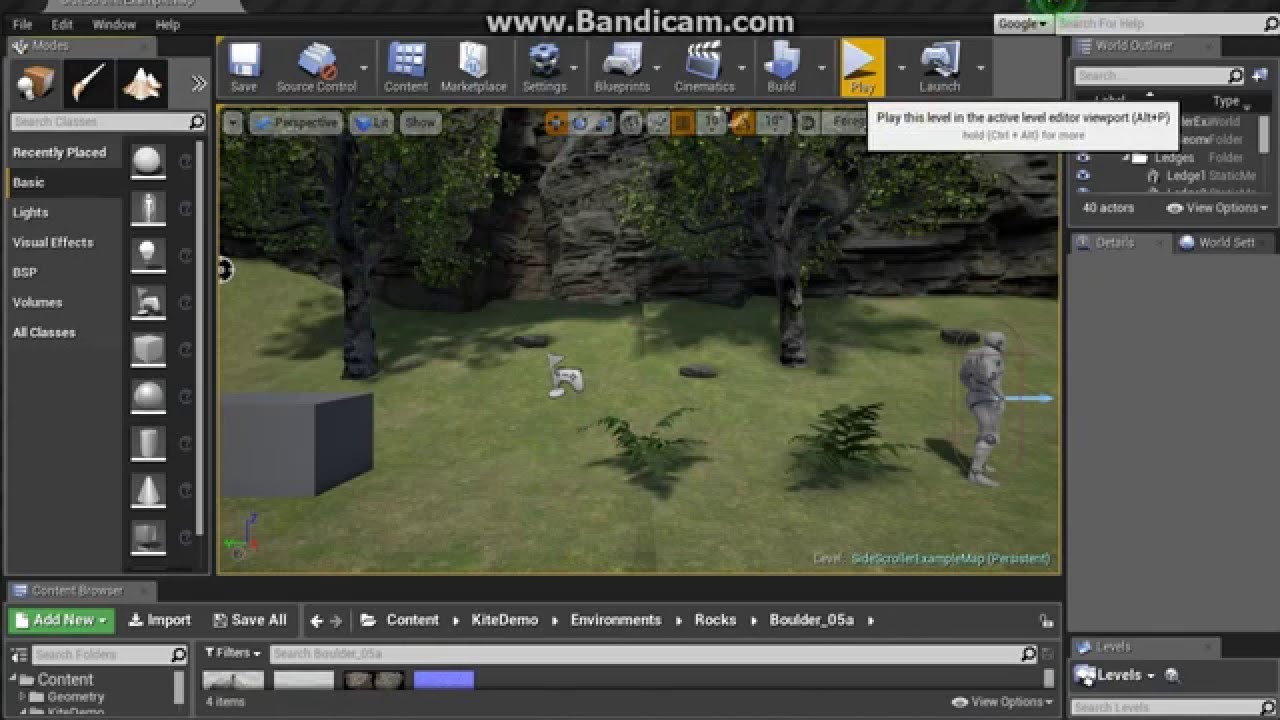Open the Edit menu

click(x=62, y=24)
